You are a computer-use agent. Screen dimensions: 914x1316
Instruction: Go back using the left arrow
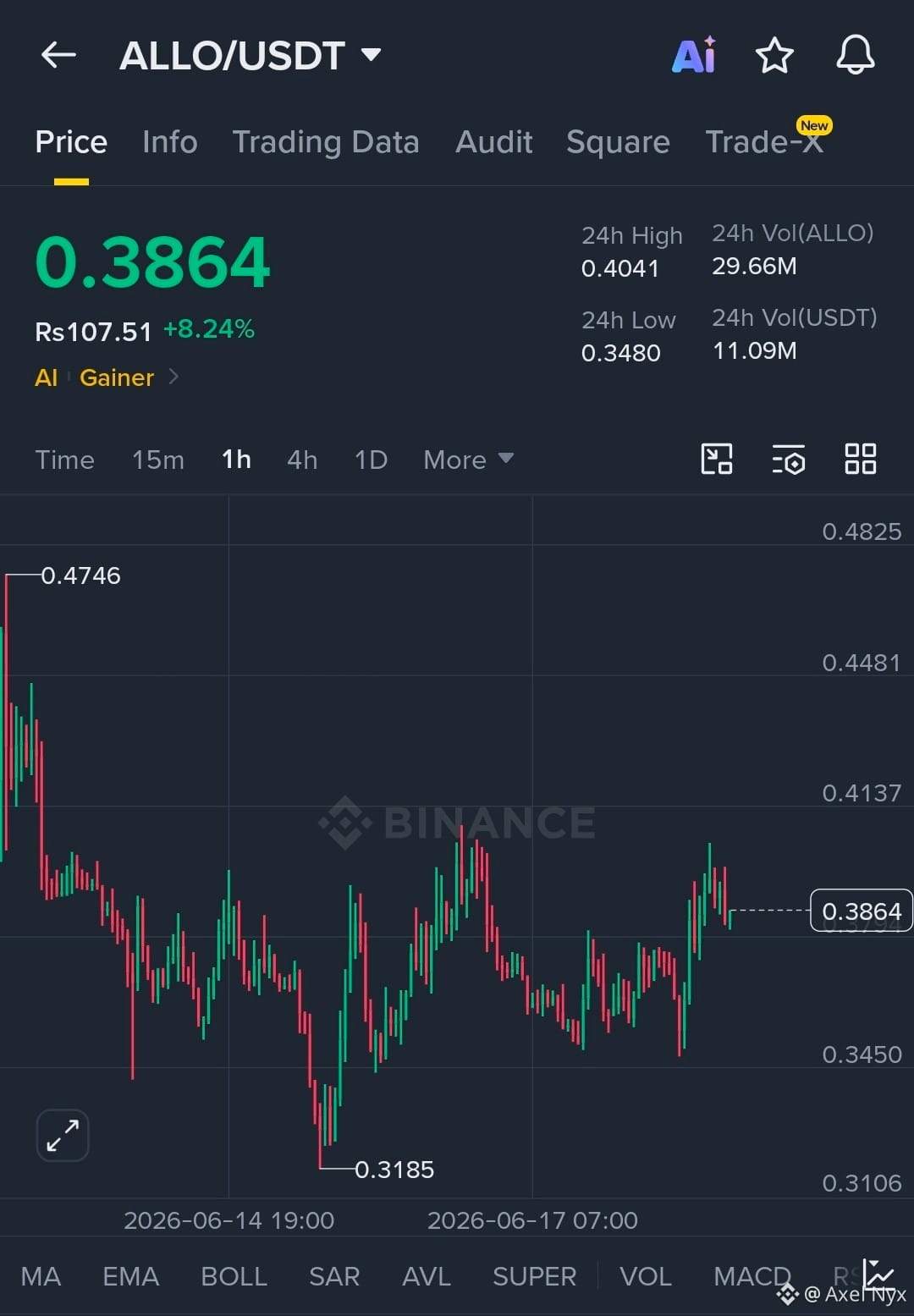pos(58,55)
